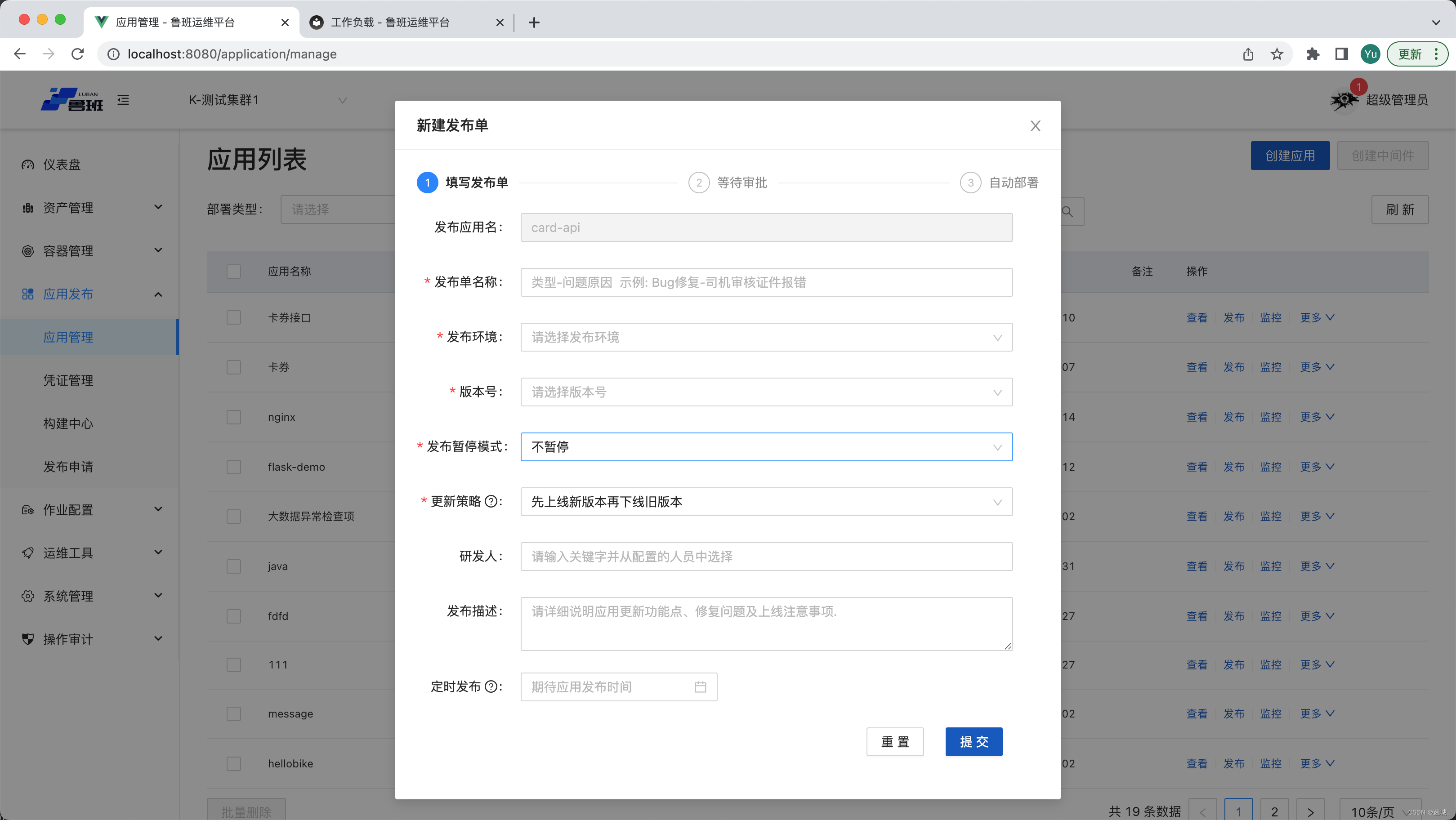Image resolution: width=1456 pixels, height=820 pixels.
Task: Click the 发布单名称 input field
Action: [x=766, y=282]
